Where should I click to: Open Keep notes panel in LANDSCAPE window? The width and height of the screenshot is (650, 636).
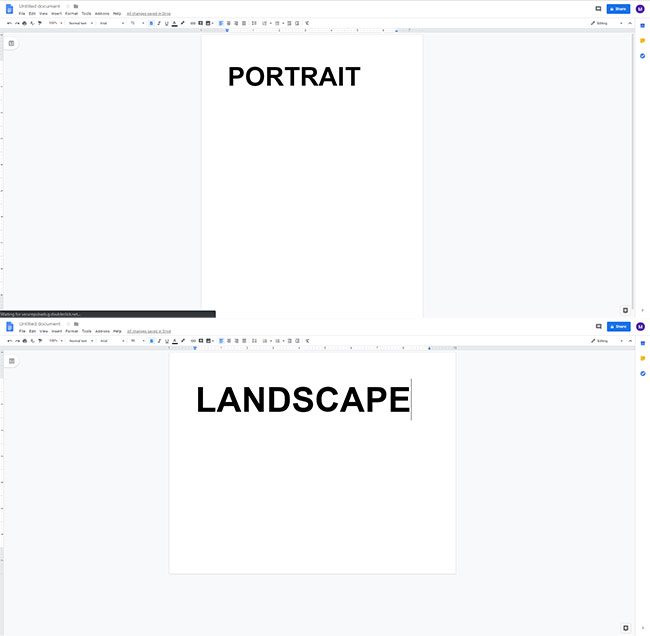(x=643, y=358)
